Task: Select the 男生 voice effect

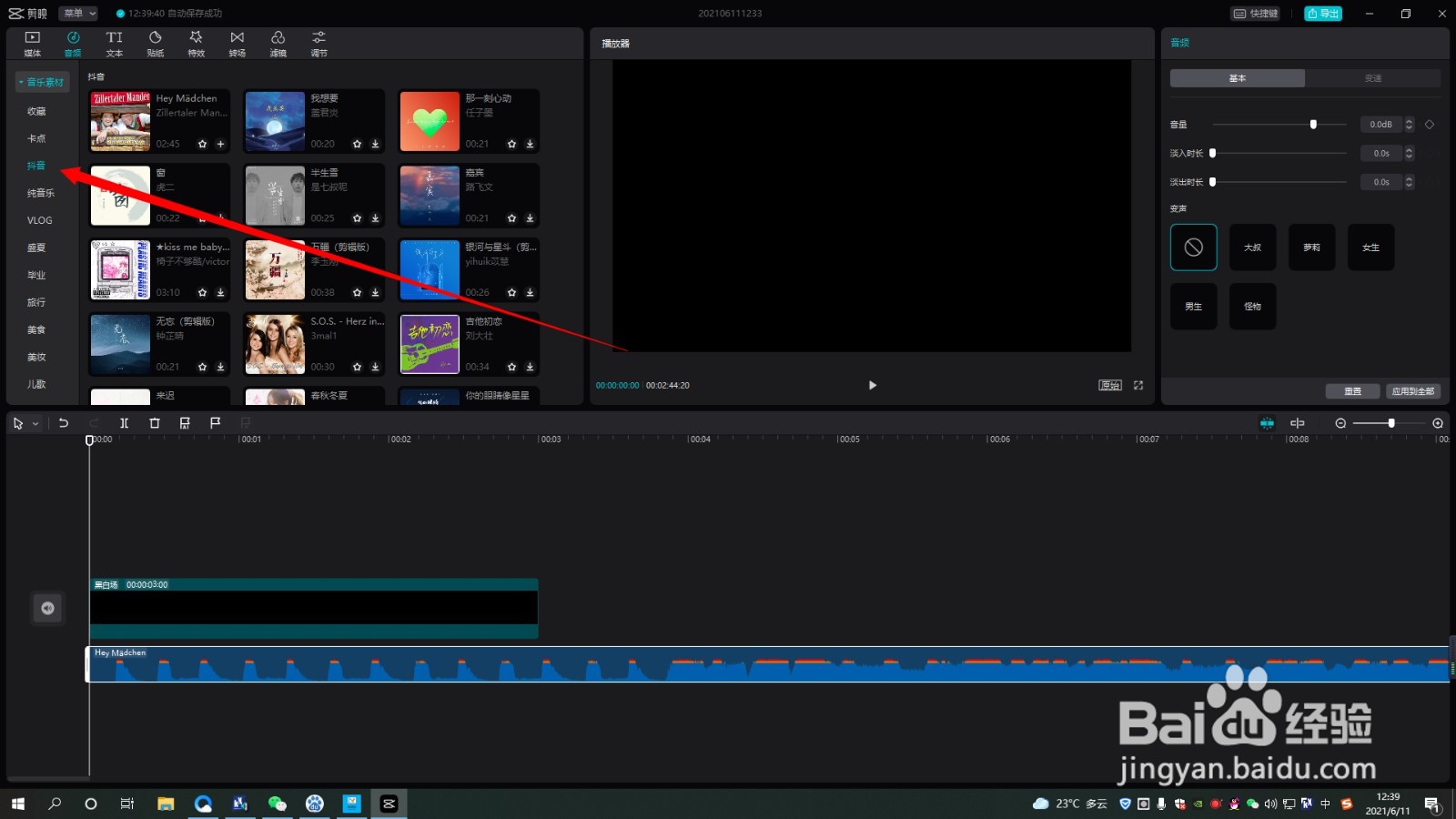Action: point(1194,307)
